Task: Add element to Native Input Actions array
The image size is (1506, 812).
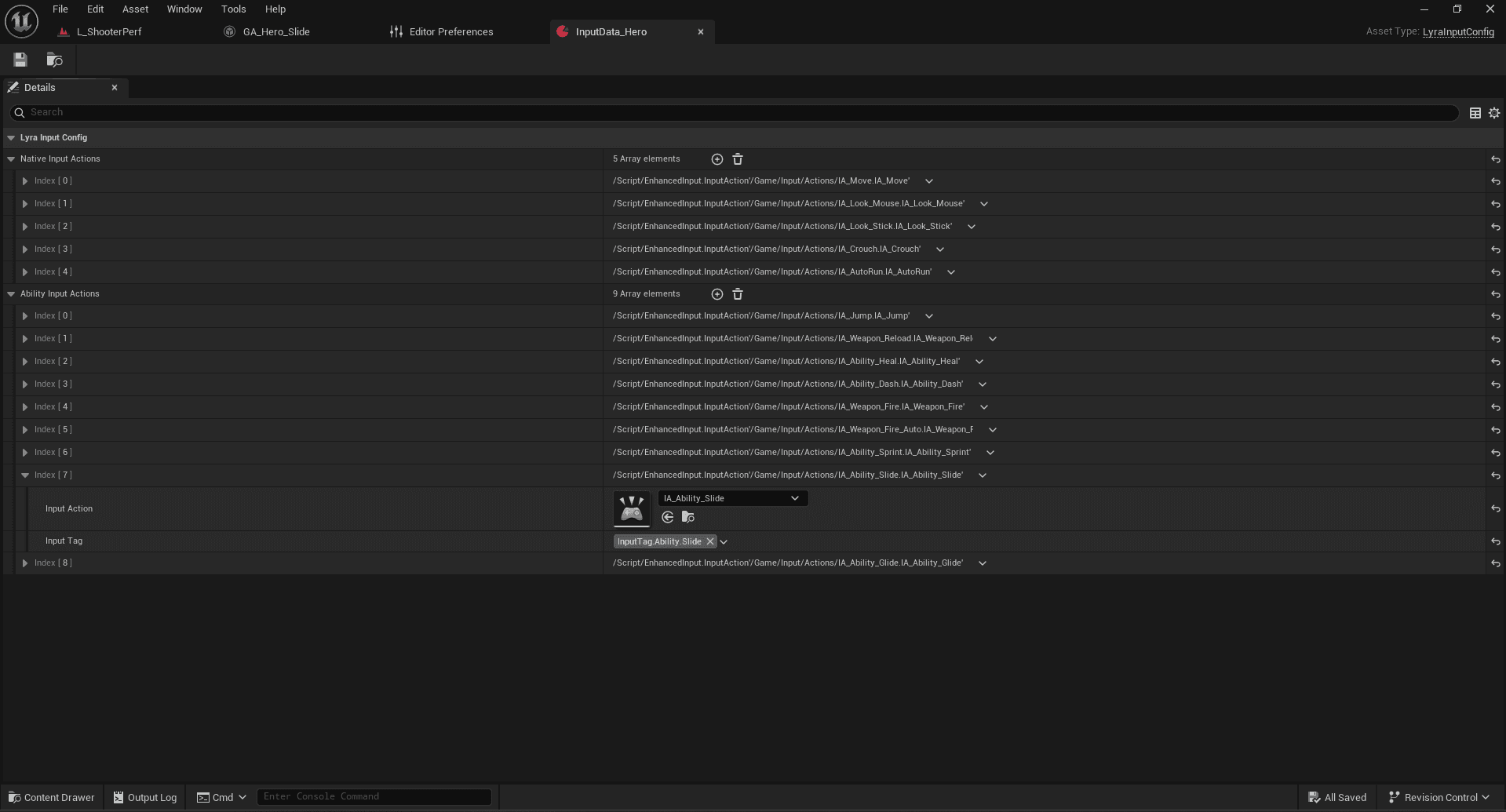Action: click(x=717, y=159)
